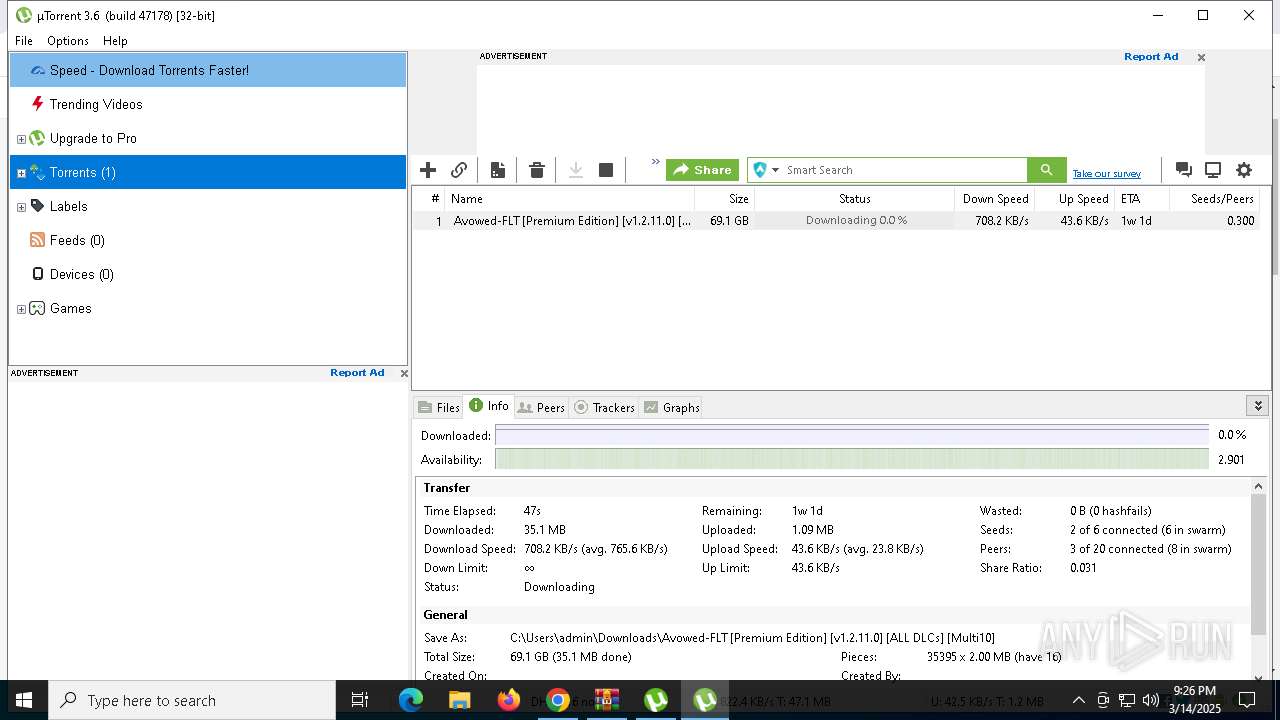This screenshot has width=1280, height=720.
Task: Expand toolbar overflow chevron
Action: pyautogui.click(x=656, y=162)
